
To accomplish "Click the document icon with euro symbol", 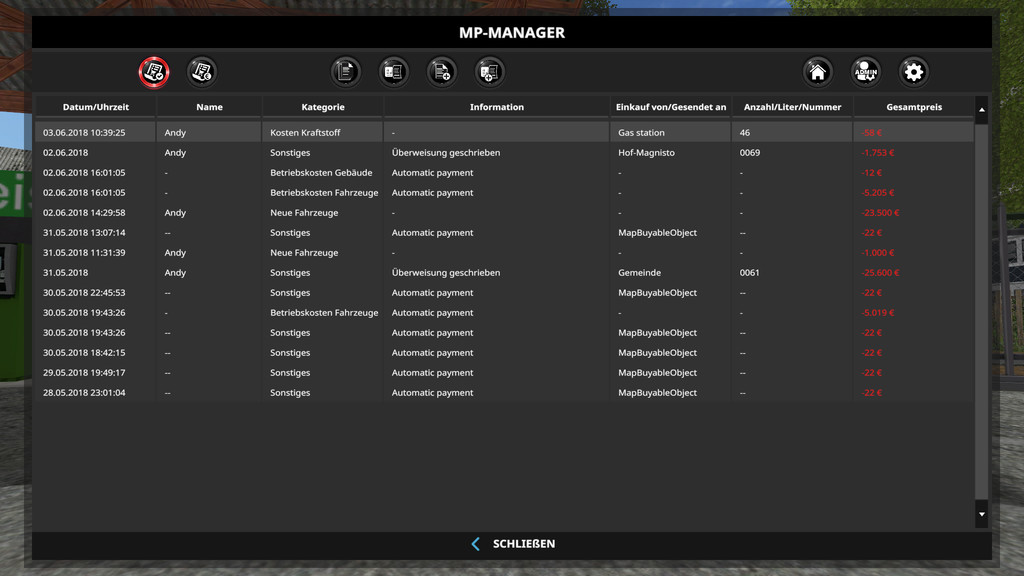I will click(x=202, y=72).
